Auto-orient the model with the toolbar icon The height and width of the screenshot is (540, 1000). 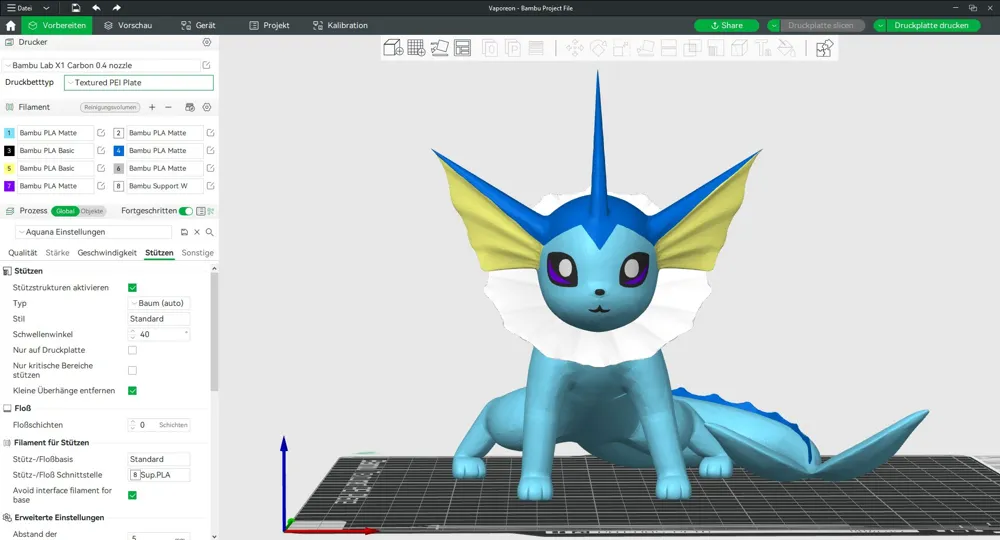coord(439,48)
